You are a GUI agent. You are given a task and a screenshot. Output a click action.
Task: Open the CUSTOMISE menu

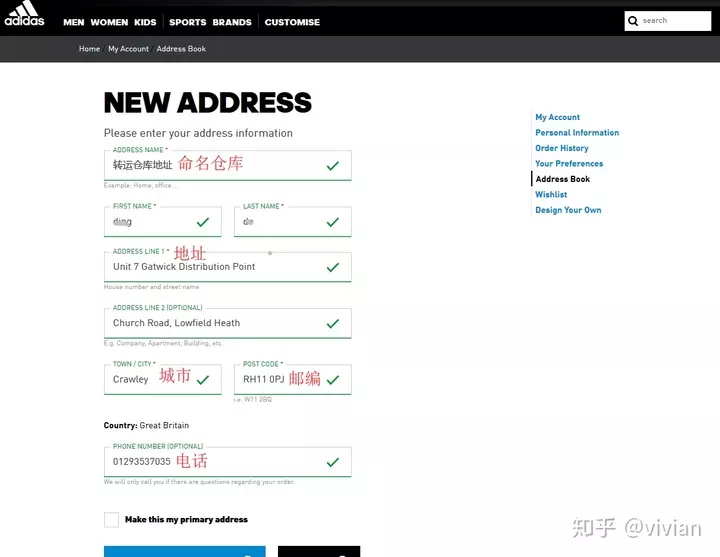(292, 23)
